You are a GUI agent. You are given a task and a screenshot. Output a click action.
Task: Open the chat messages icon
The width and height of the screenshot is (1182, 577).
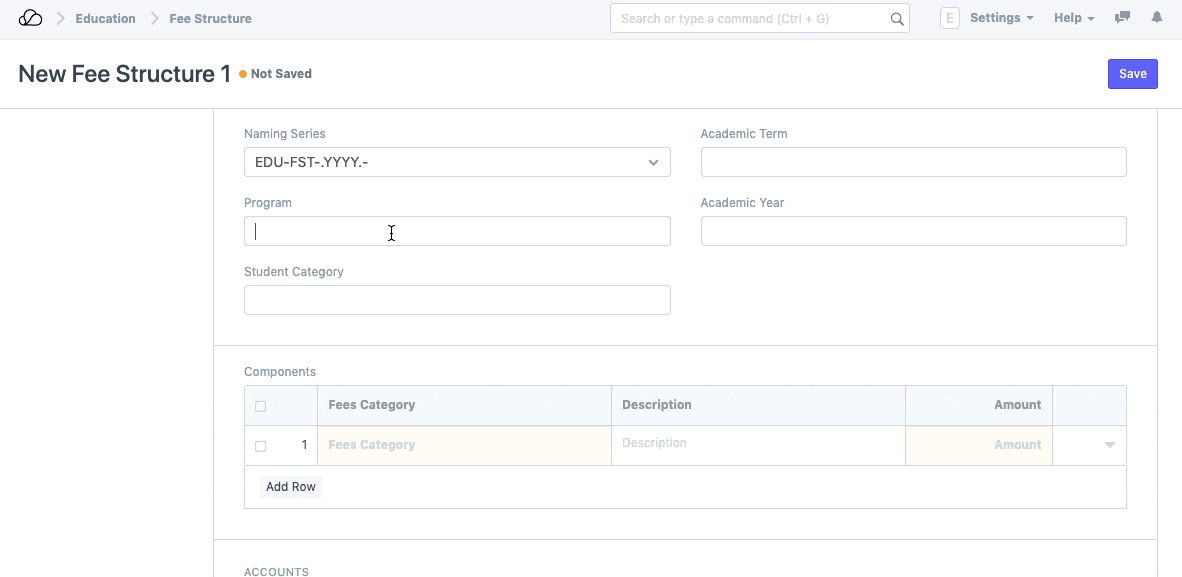point(1123,18)
